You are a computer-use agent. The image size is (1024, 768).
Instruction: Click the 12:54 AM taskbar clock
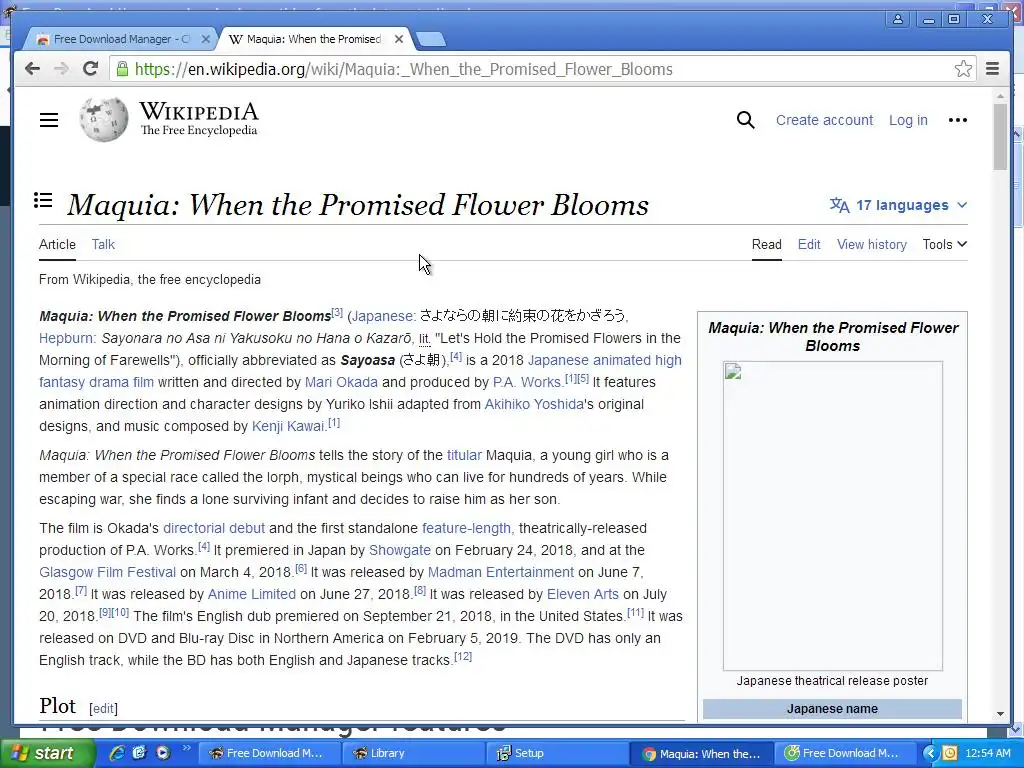click(988, 754)
